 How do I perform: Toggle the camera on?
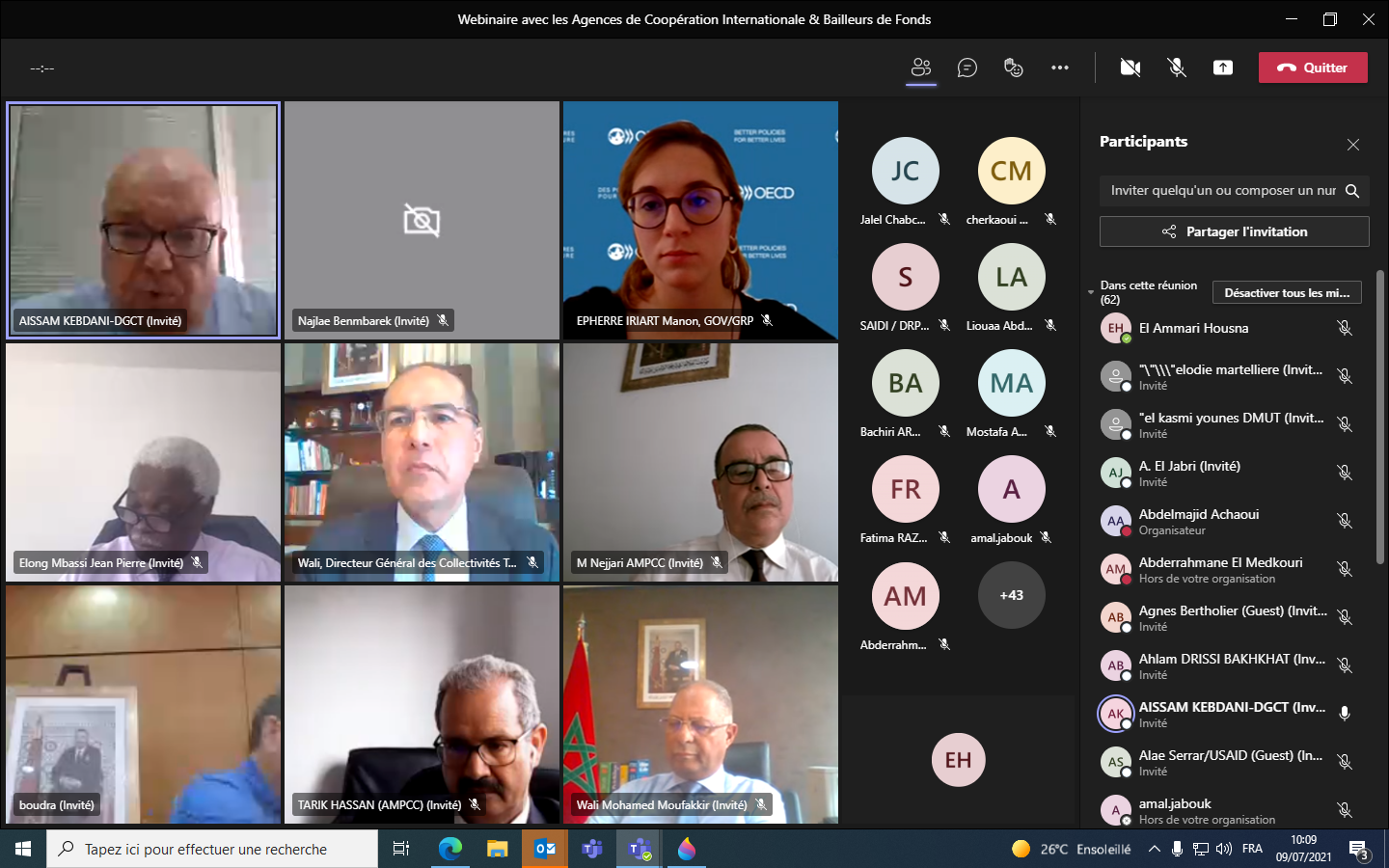point(1130,68)
